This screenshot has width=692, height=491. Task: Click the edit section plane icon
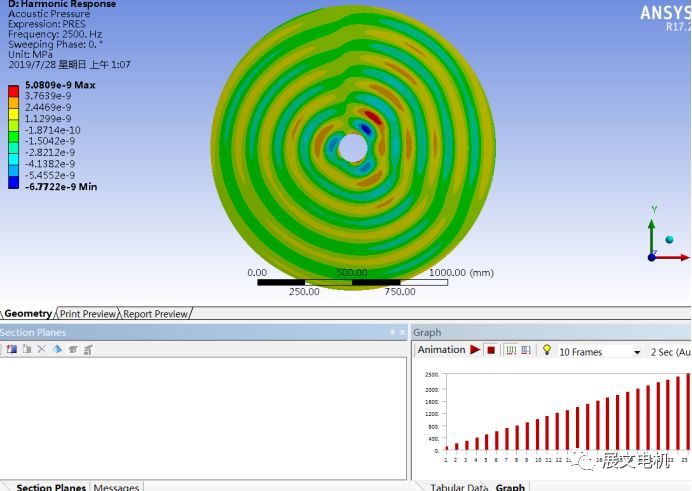[26, 349]
